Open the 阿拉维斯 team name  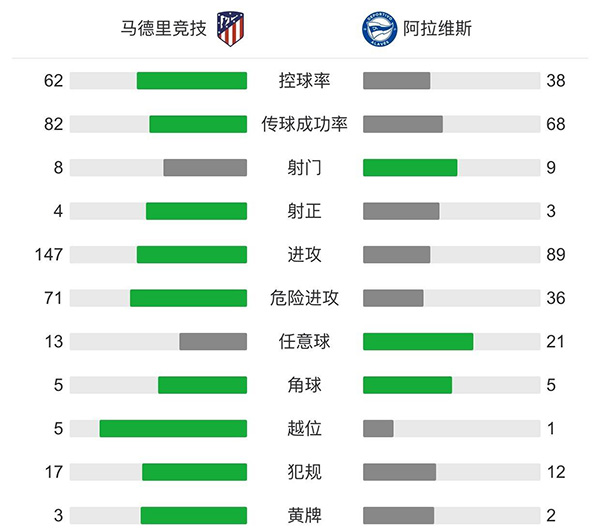(x=439, y=28)
